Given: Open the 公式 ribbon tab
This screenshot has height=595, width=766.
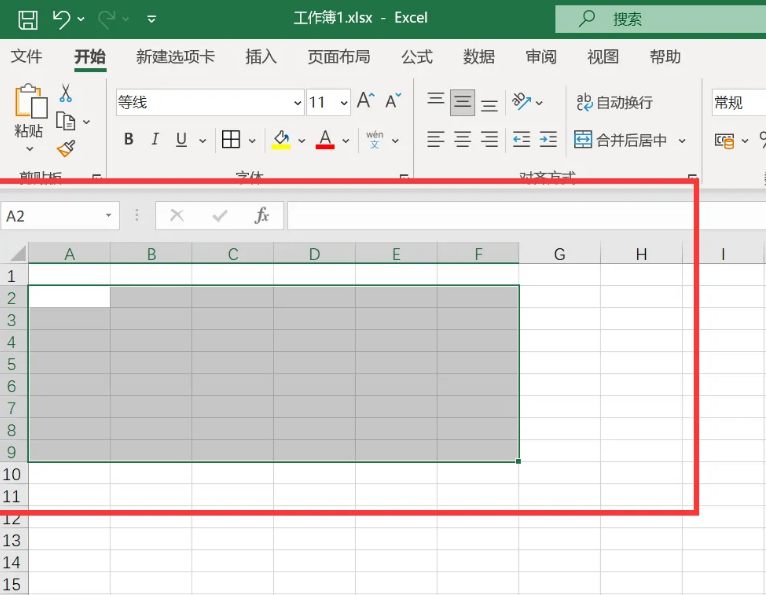Looking at the screenshot, I should pyautogui.click(x=417, y=57).
